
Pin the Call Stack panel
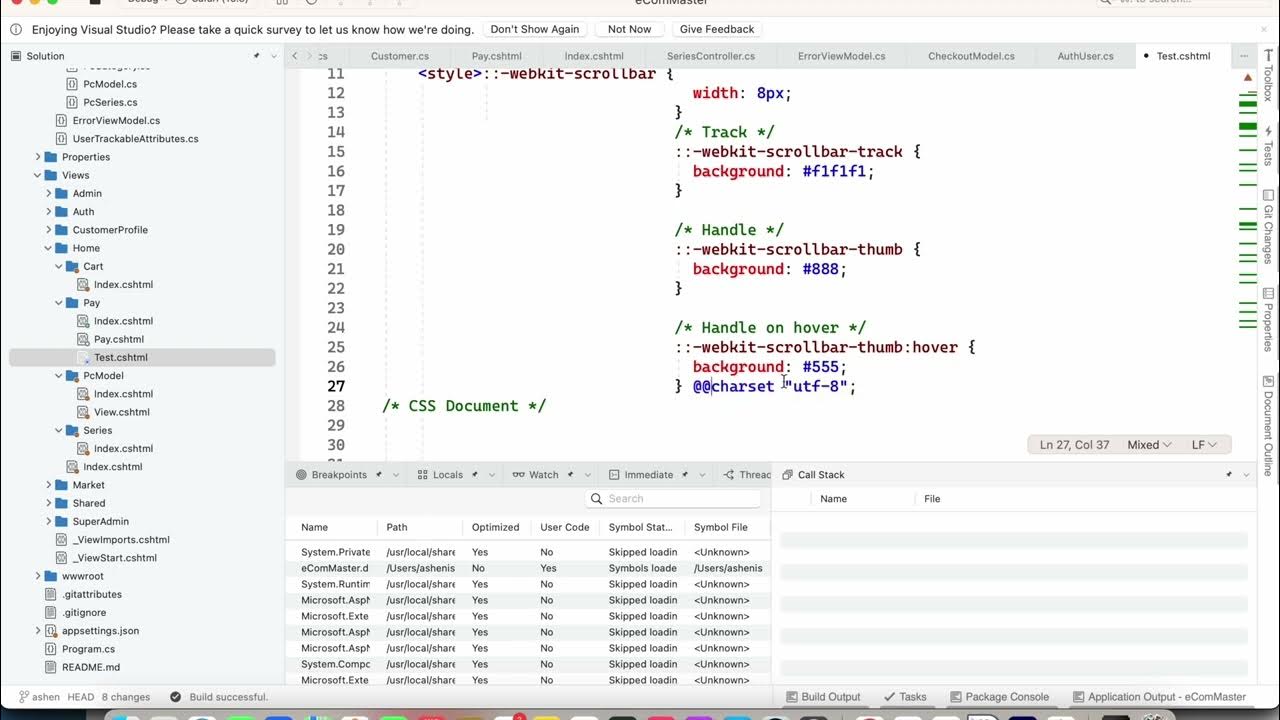click(1229, 475)
